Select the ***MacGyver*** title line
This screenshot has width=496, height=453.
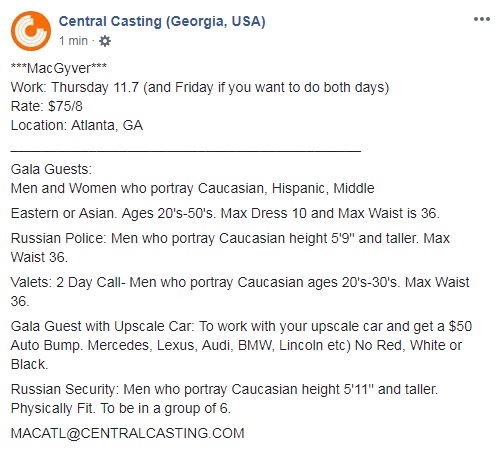click(59, 68)
